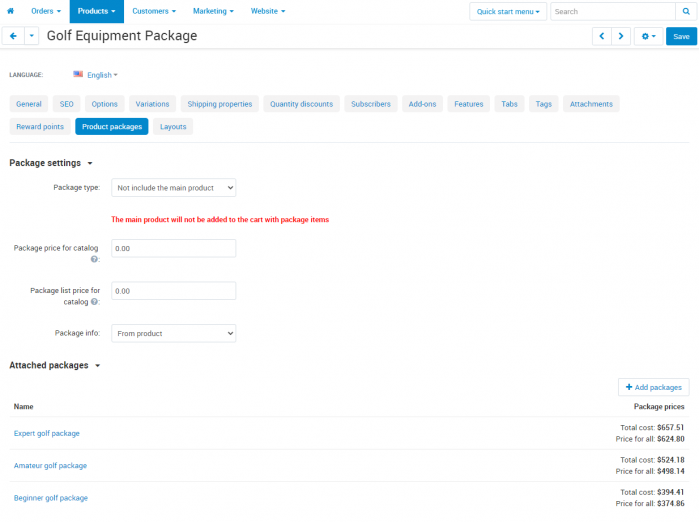Click the US flag language icon

[78, 74]
